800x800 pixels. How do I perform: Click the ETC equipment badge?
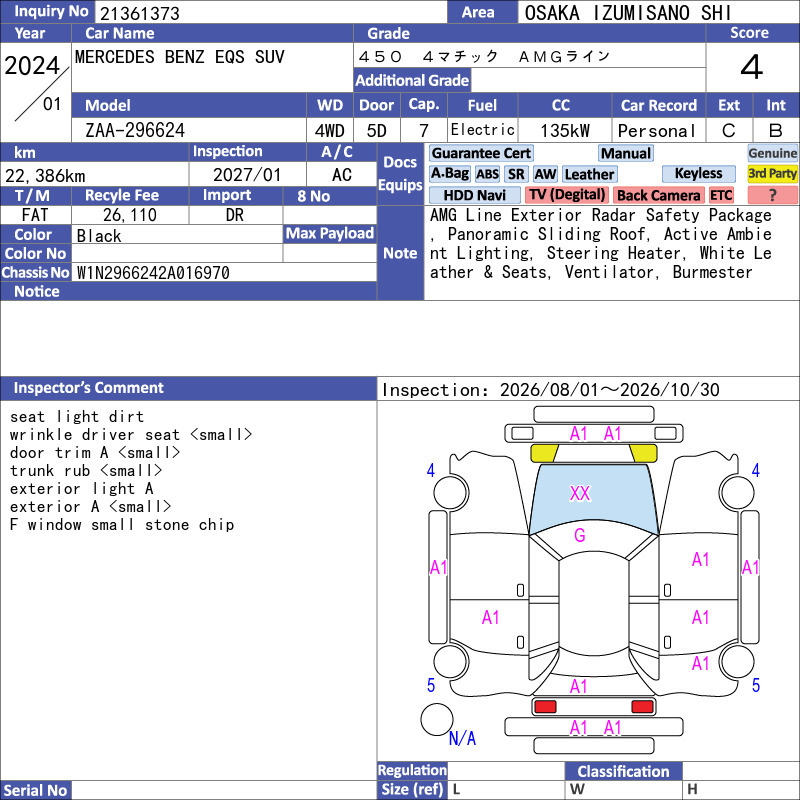[721, 195]
